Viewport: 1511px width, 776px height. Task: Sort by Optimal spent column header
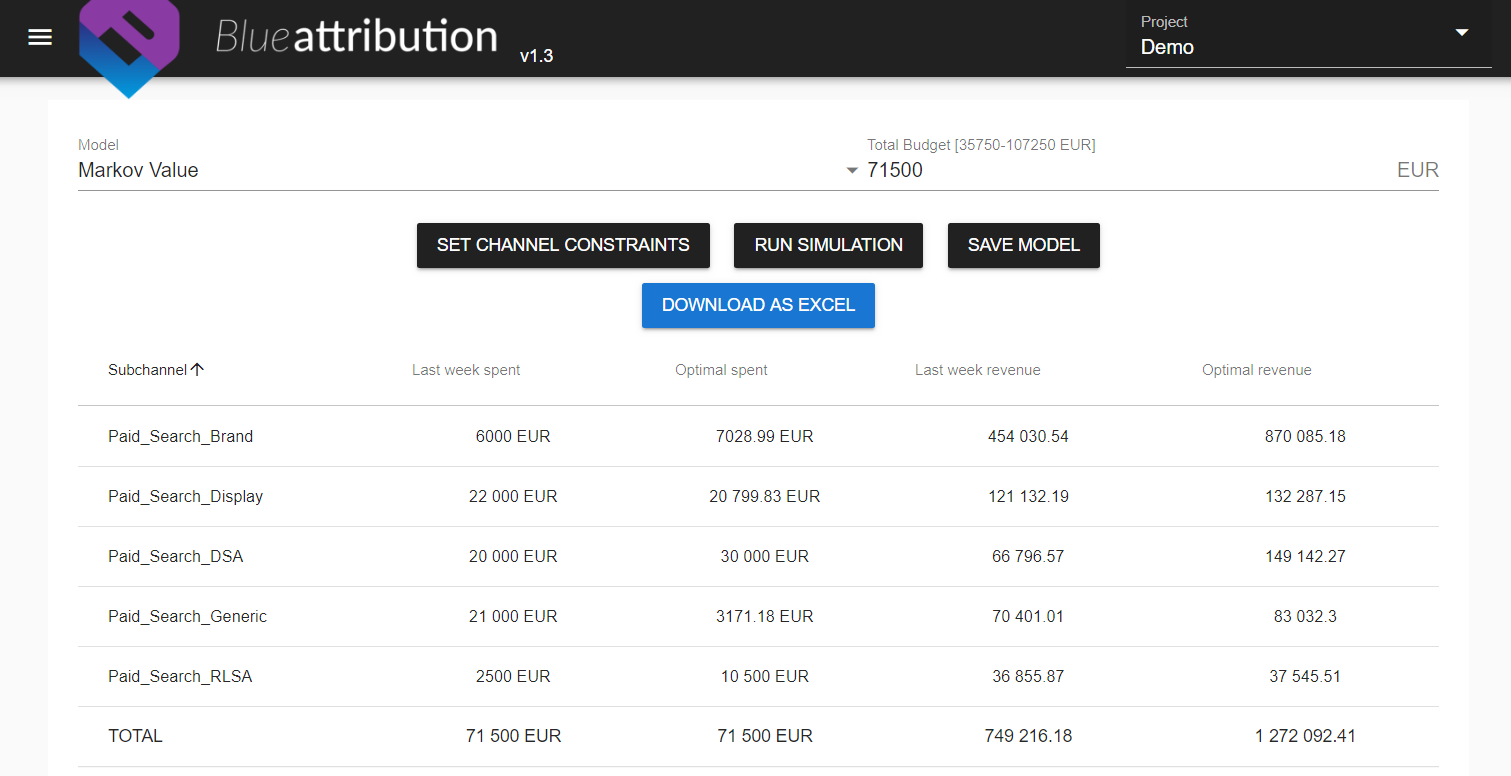click(x=721, y=370)
